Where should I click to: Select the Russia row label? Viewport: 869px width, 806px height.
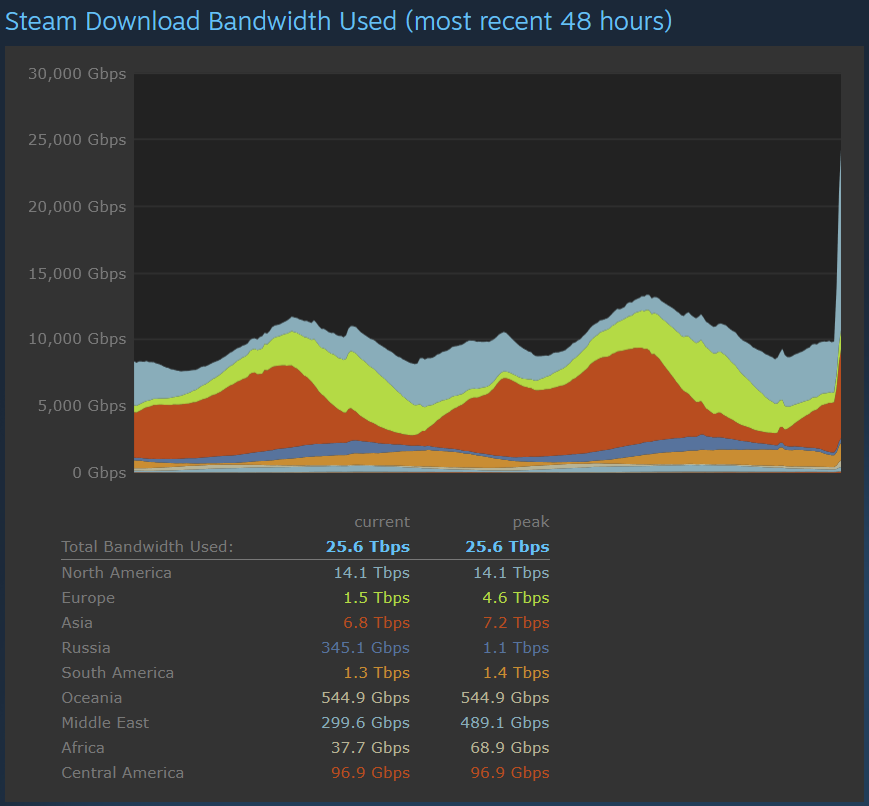coord(86,647)
